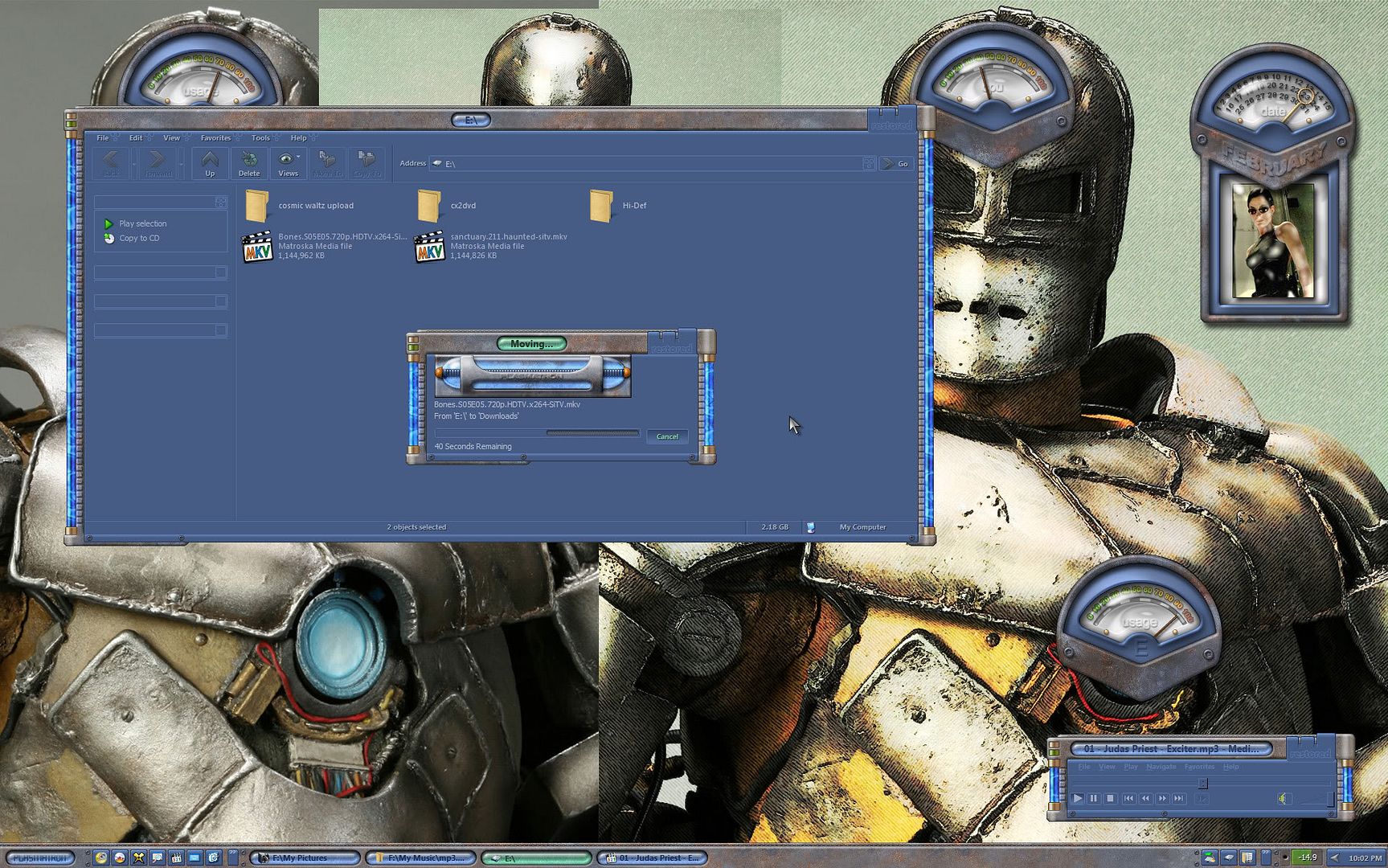The image size is (1388, 868).
Task: Click '40 Seconds Remaining' text
Action: pos(473,446)
